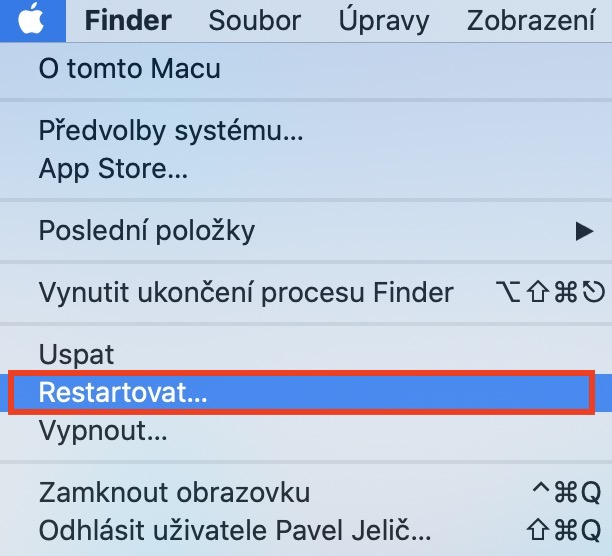612x556 pixels.
Task: Launch App Store from the menu
Action: 113,169
